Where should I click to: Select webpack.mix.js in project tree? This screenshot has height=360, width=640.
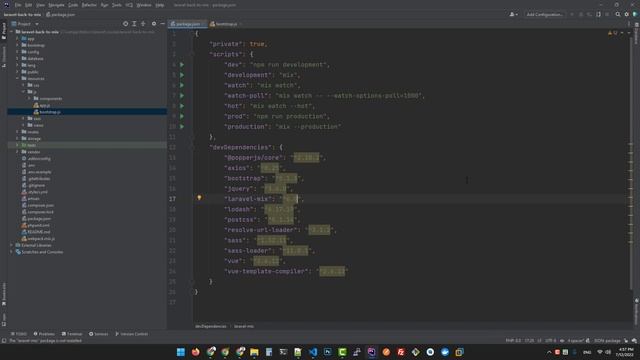tap(41, 239)
